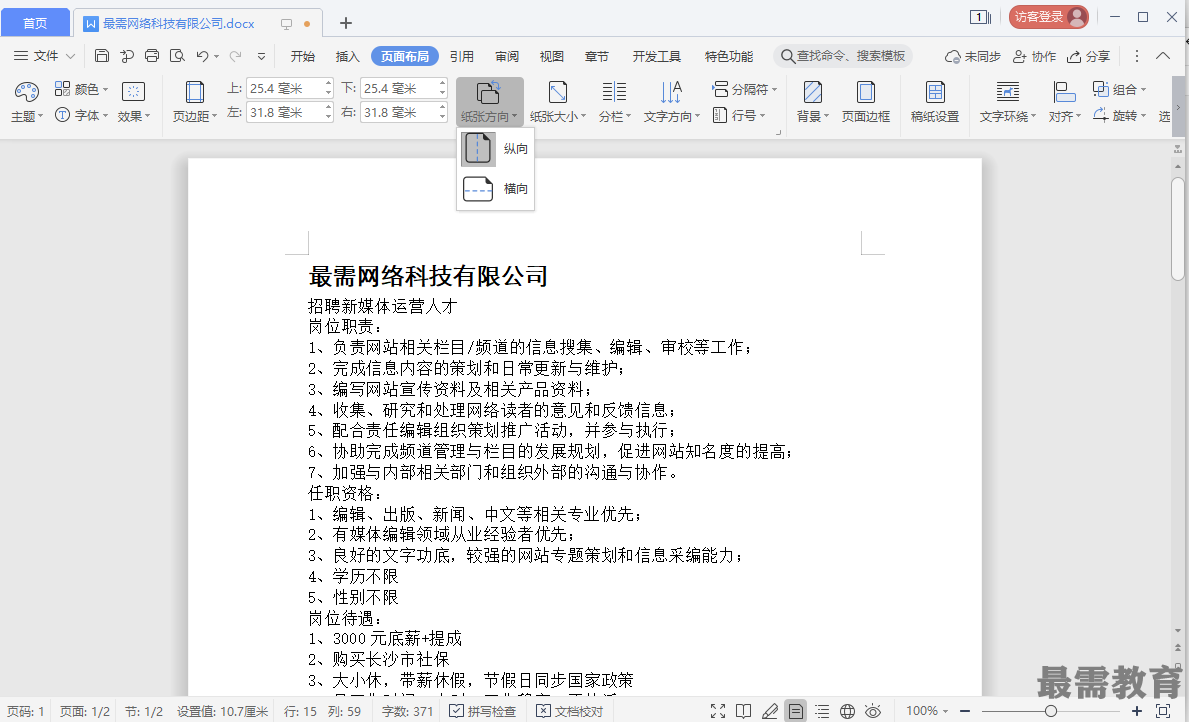Click the 查找命令 search command box

[x=843, y=56]
